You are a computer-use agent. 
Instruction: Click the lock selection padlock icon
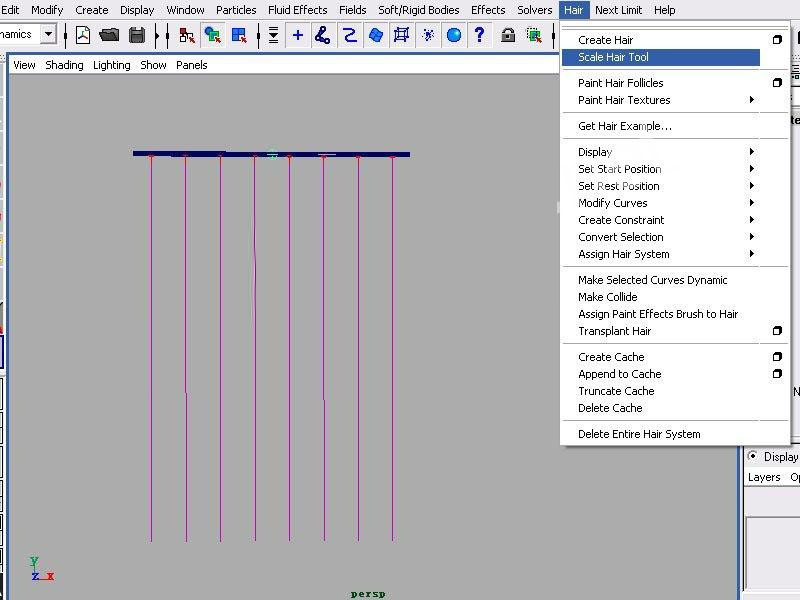[508, 35]
